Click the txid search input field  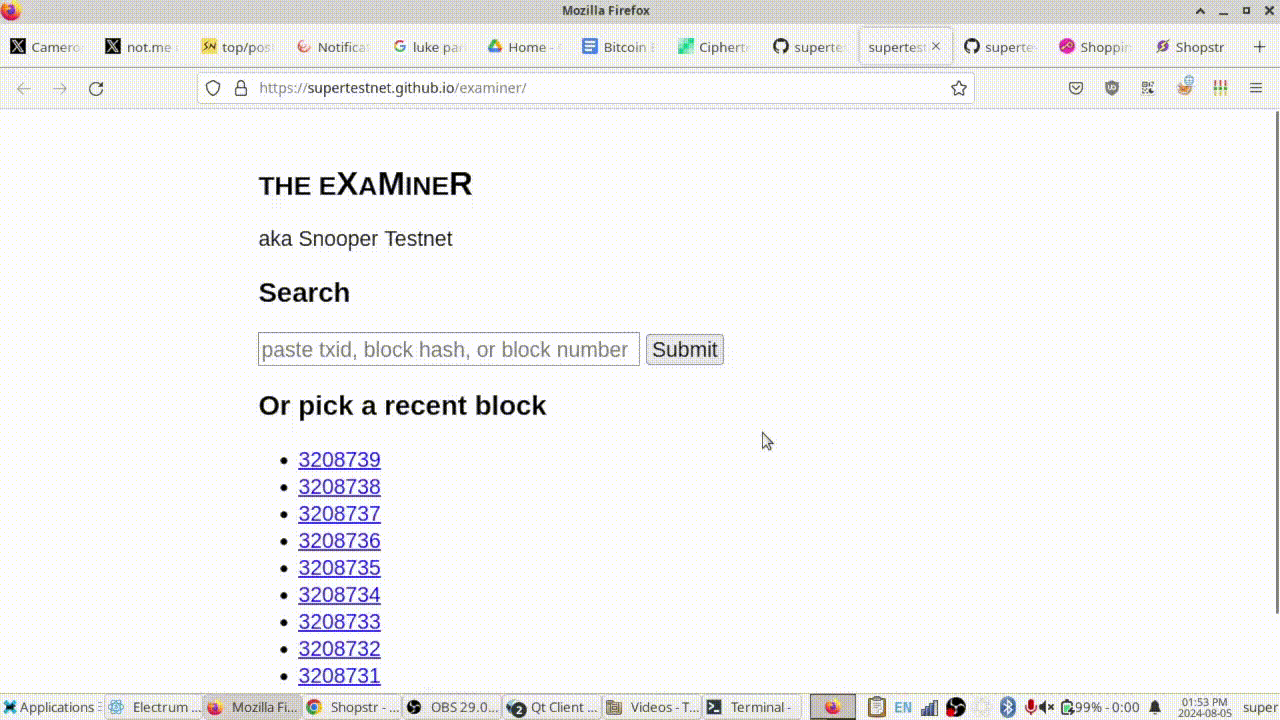(x=448, y=349)
